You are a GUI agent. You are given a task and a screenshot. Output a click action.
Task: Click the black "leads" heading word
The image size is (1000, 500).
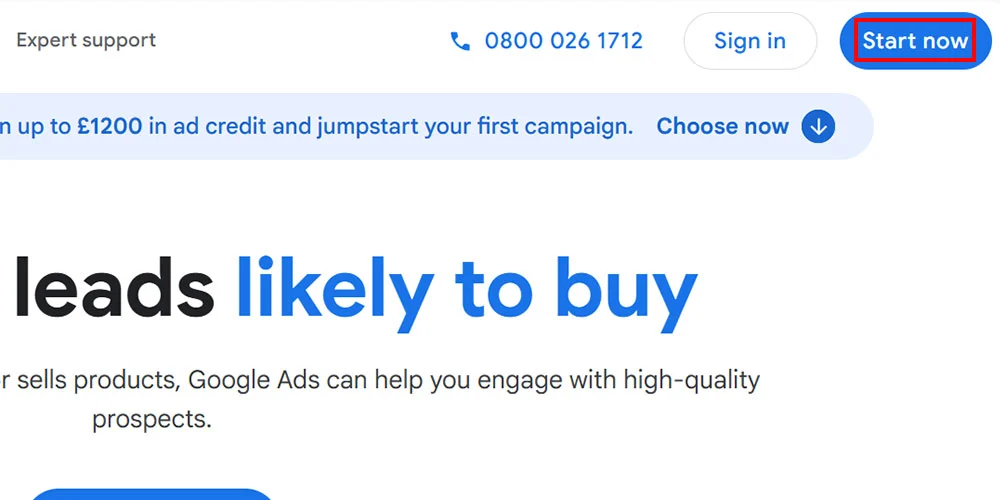coord(113,288)
